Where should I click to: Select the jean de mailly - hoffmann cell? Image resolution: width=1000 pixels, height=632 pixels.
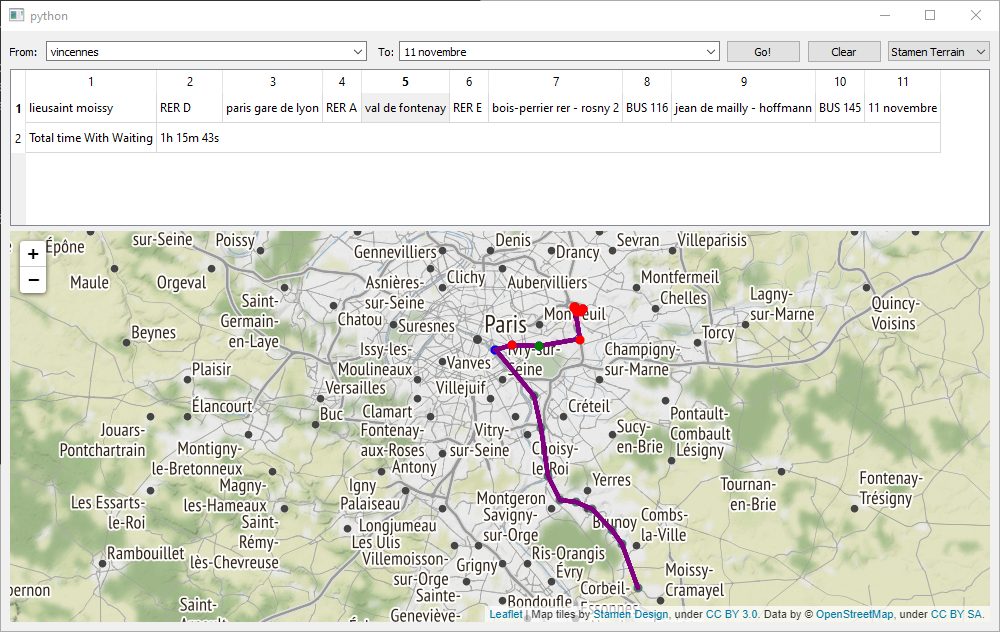point(743,108)
